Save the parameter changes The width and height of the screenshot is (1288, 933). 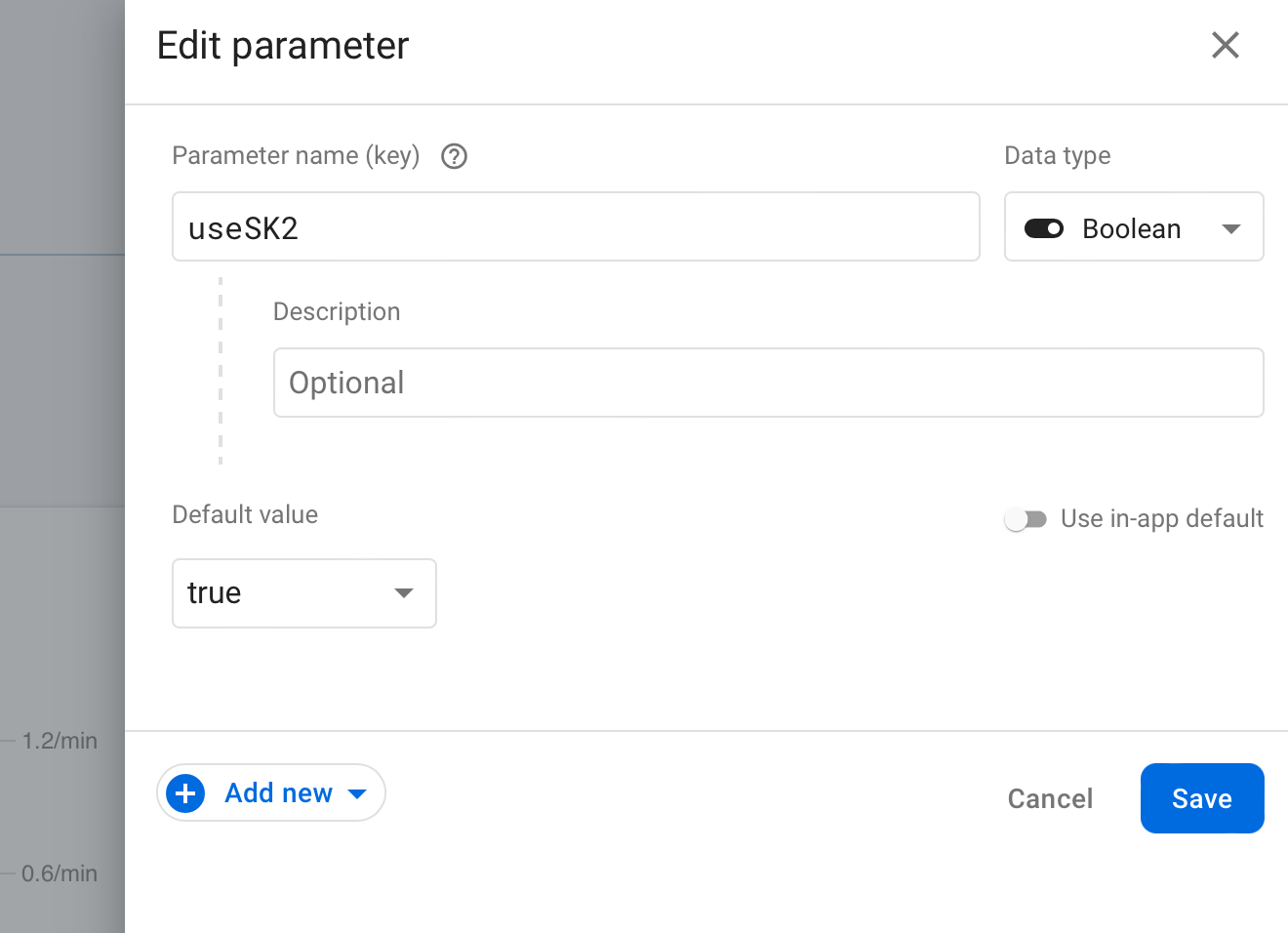pos(1202,798)
